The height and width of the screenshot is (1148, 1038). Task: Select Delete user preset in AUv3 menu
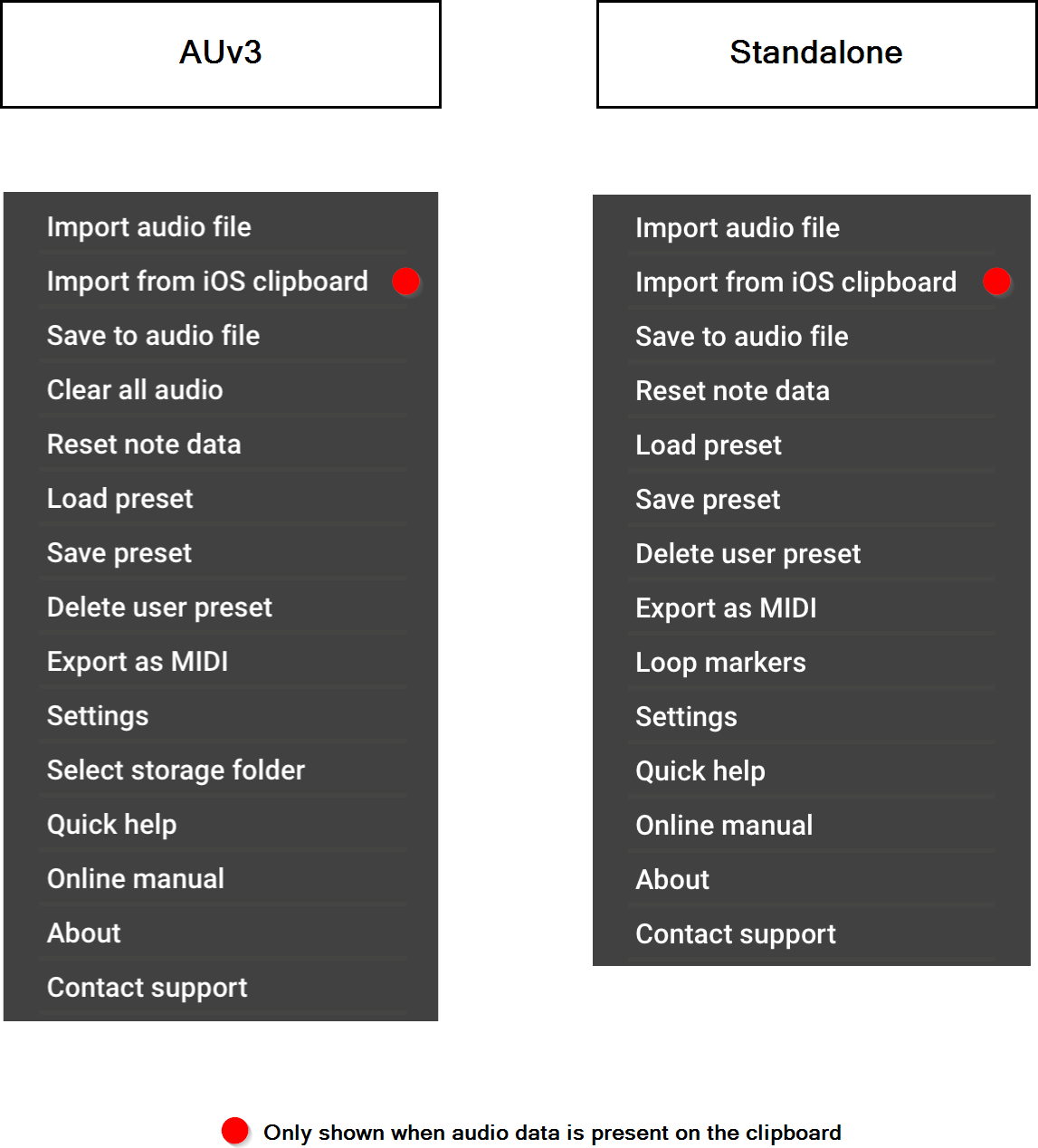[159, 607]
